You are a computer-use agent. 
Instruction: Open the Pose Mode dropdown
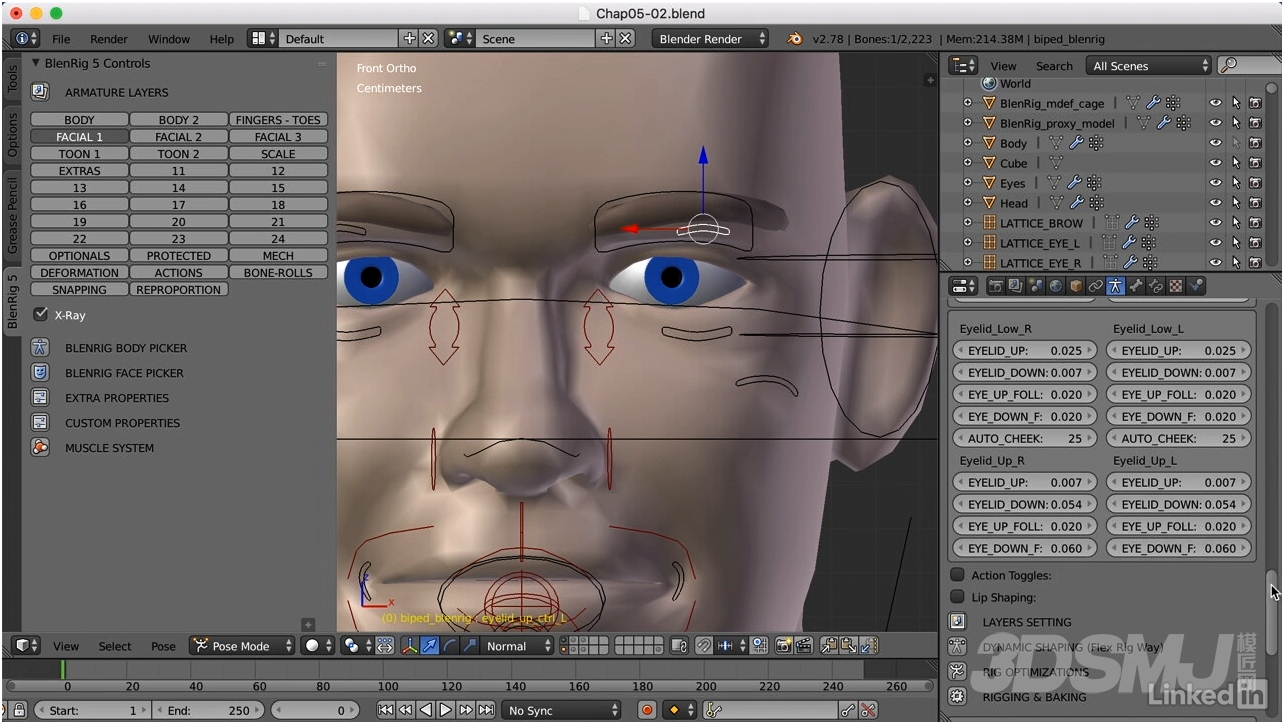click(x=243, y=646)
